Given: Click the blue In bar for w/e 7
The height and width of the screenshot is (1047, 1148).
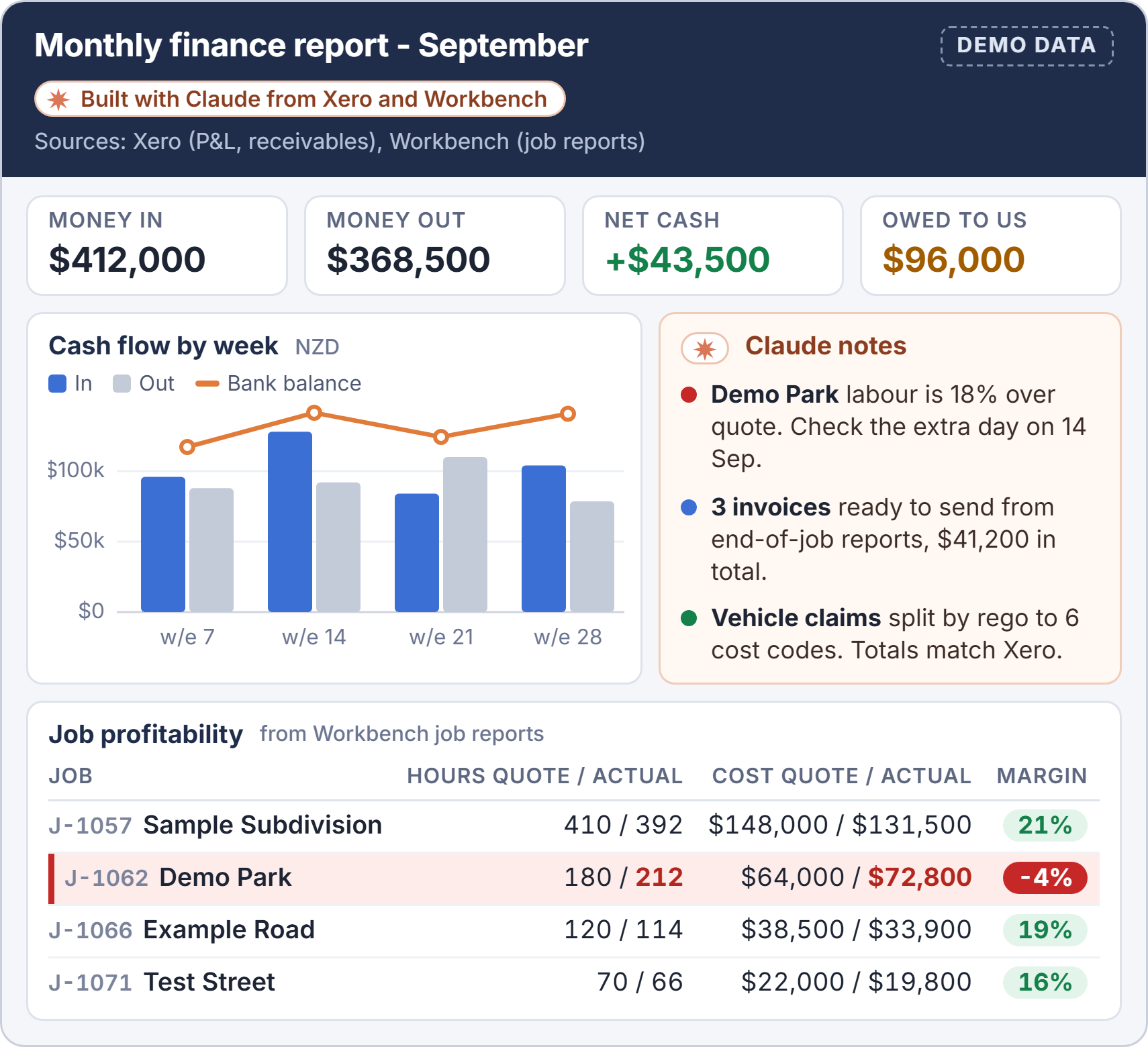Looking at the screenshot, I should pyautogui.click(x=163, y=544).
